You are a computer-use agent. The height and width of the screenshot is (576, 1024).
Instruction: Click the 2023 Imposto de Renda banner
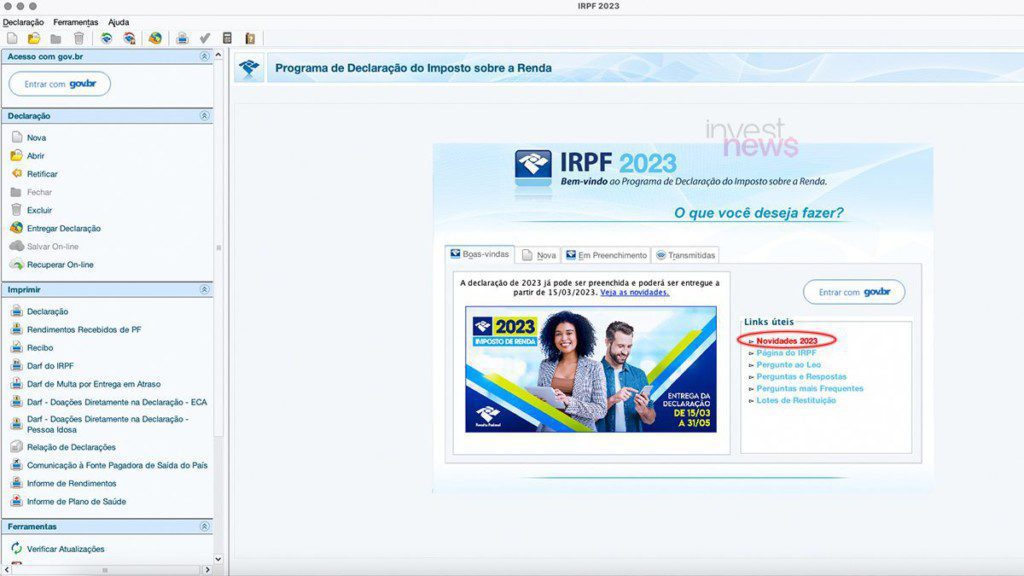(590, 369)
